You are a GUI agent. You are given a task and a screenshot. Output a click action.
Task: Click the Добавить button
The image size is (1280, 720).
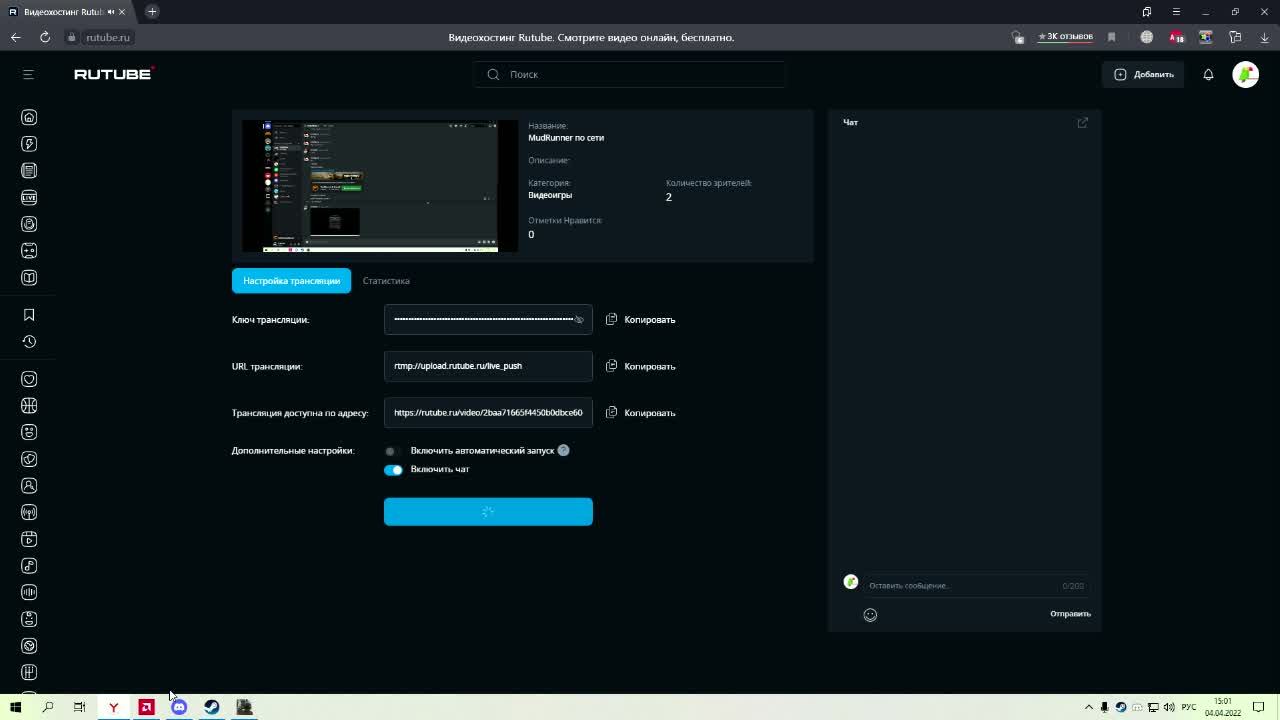(1143, 74)
